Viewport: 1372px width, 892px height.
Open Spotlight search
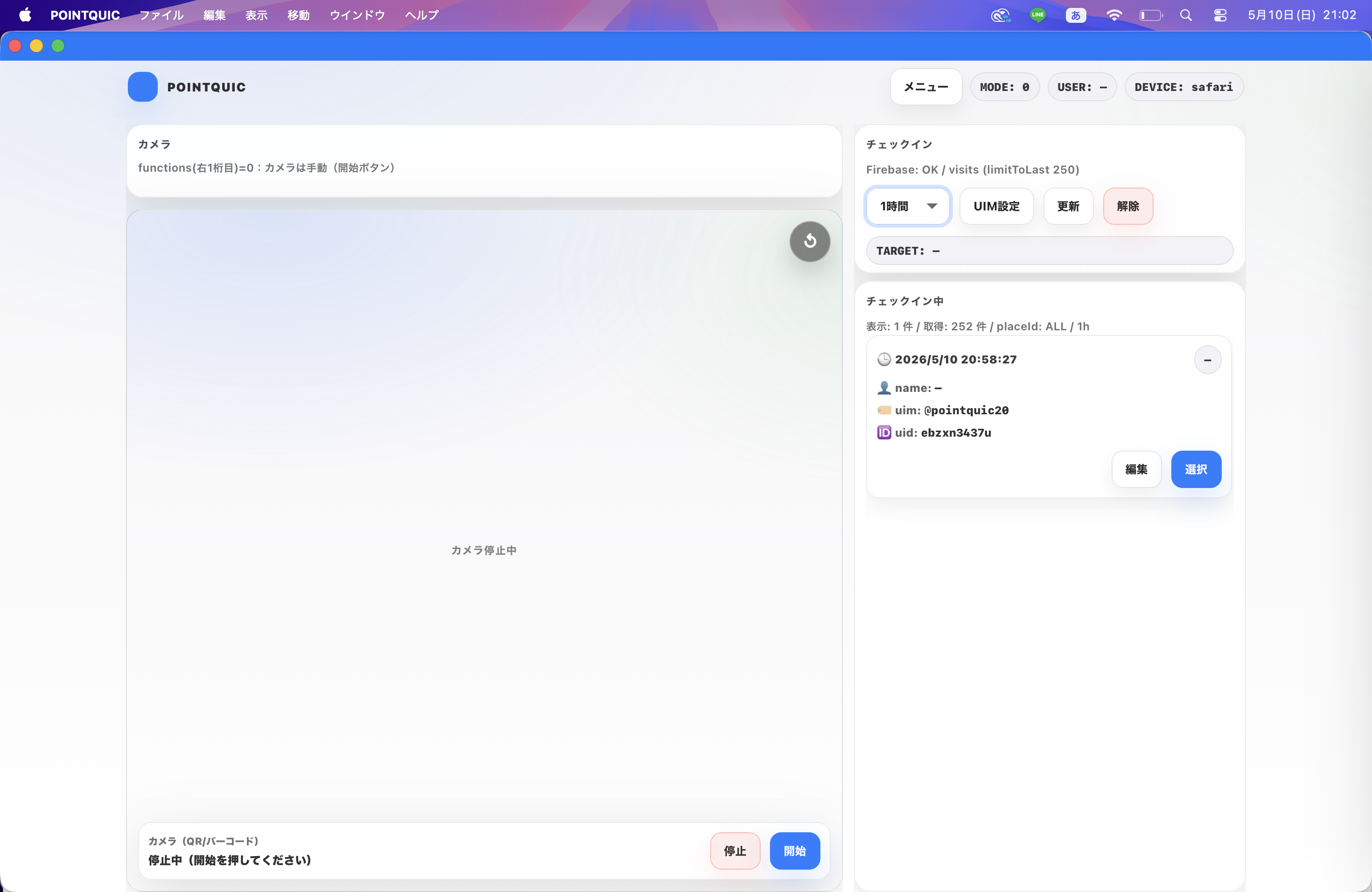1186,15
